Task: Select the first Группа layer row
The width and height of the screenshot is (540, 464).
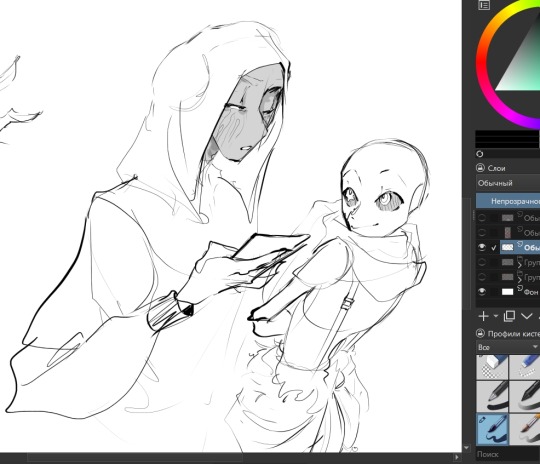Action: coord(508,262)
